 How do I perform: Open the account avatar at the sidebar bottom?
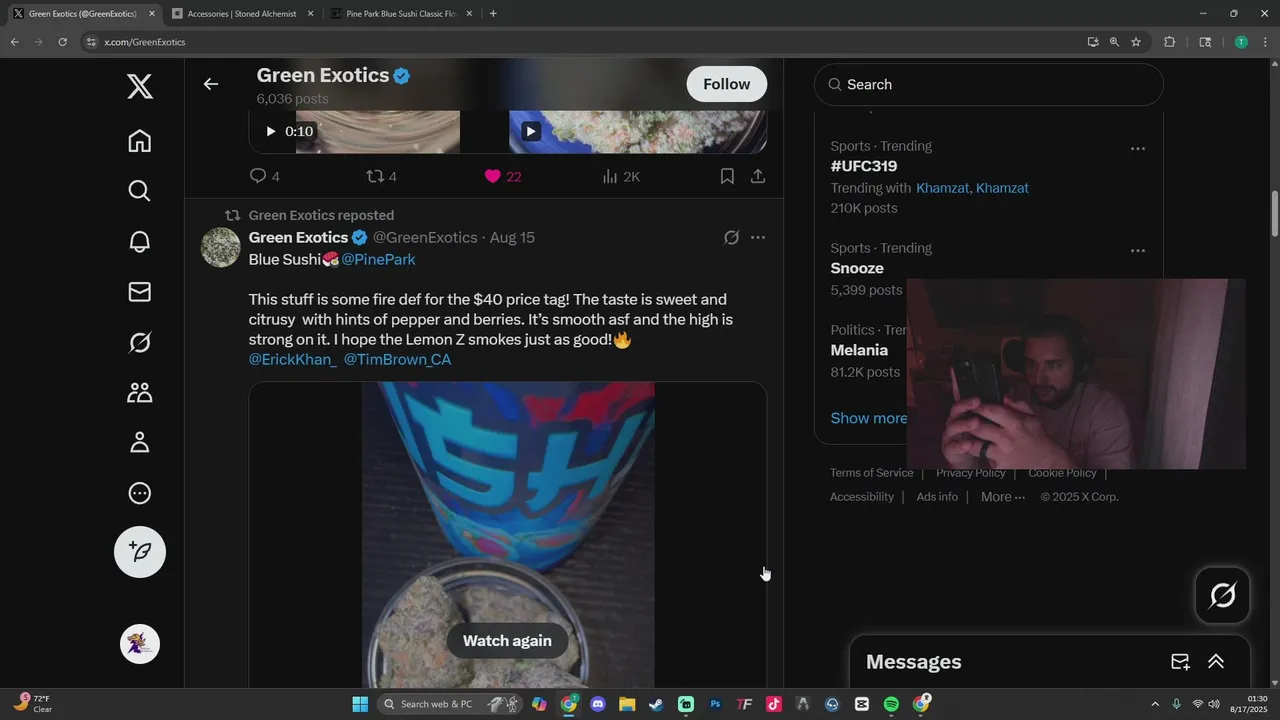tap(140, 644)
